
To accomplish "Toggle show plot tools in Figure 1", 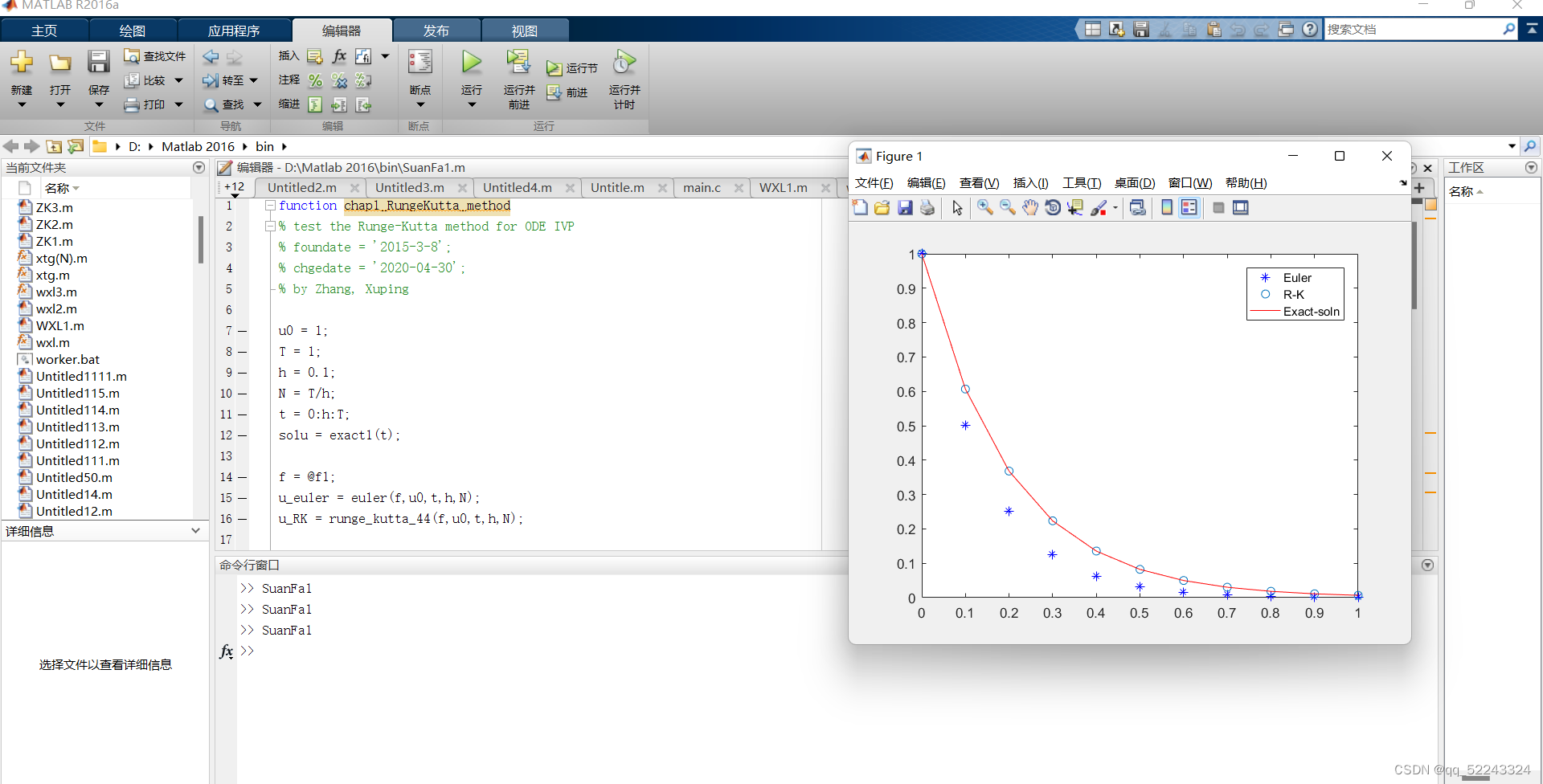I will click(1241, 208).
